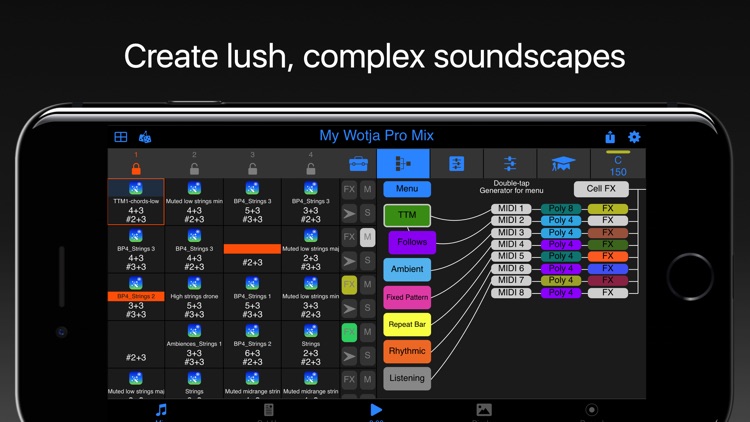Viewport: 750px width, 422px height.
Task: Select the High strings drone cell
Action: coord(194,297)
